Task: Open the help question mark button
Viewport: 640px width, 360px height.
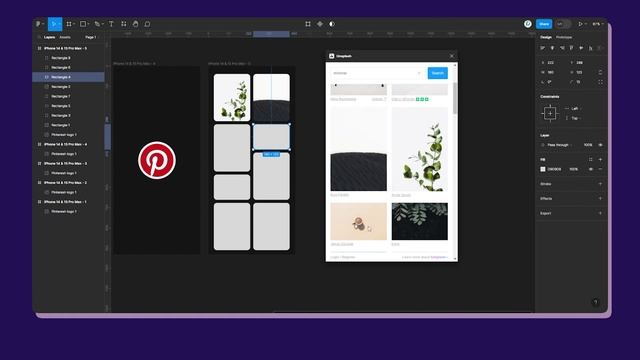Action: tap(596, 302)
